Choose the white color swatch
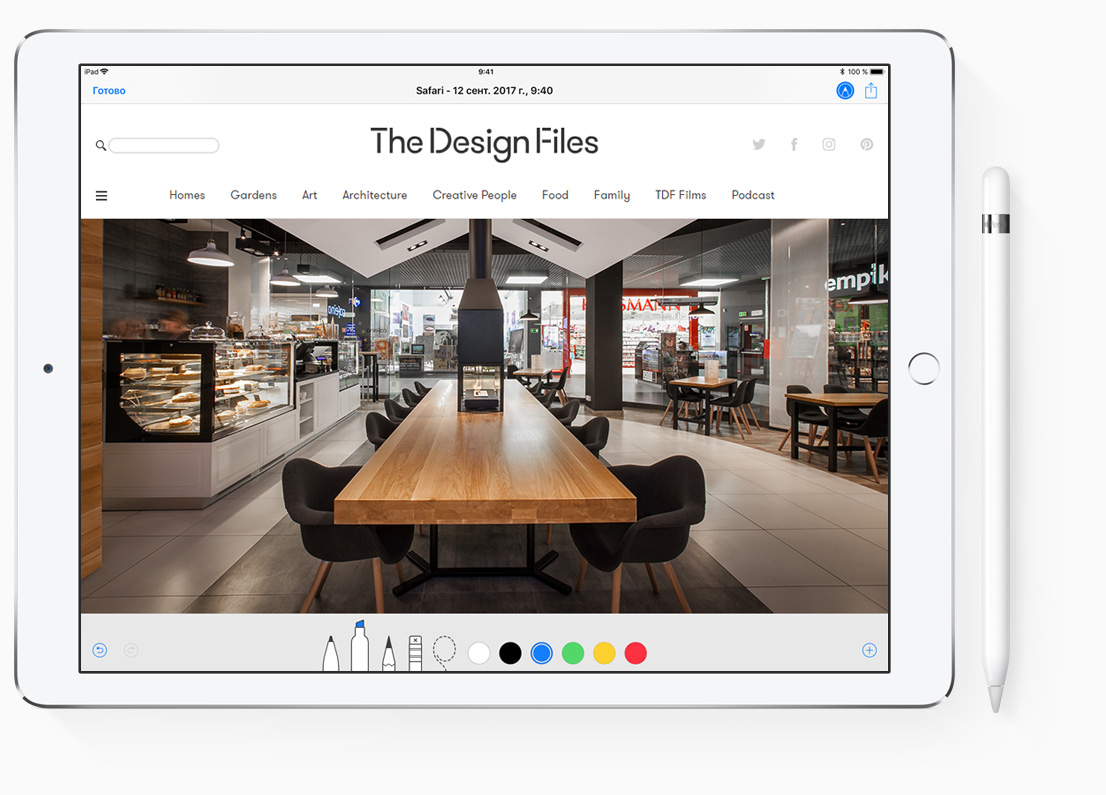The height and width of the screenshot is (795, 1106). coord(479,653)
